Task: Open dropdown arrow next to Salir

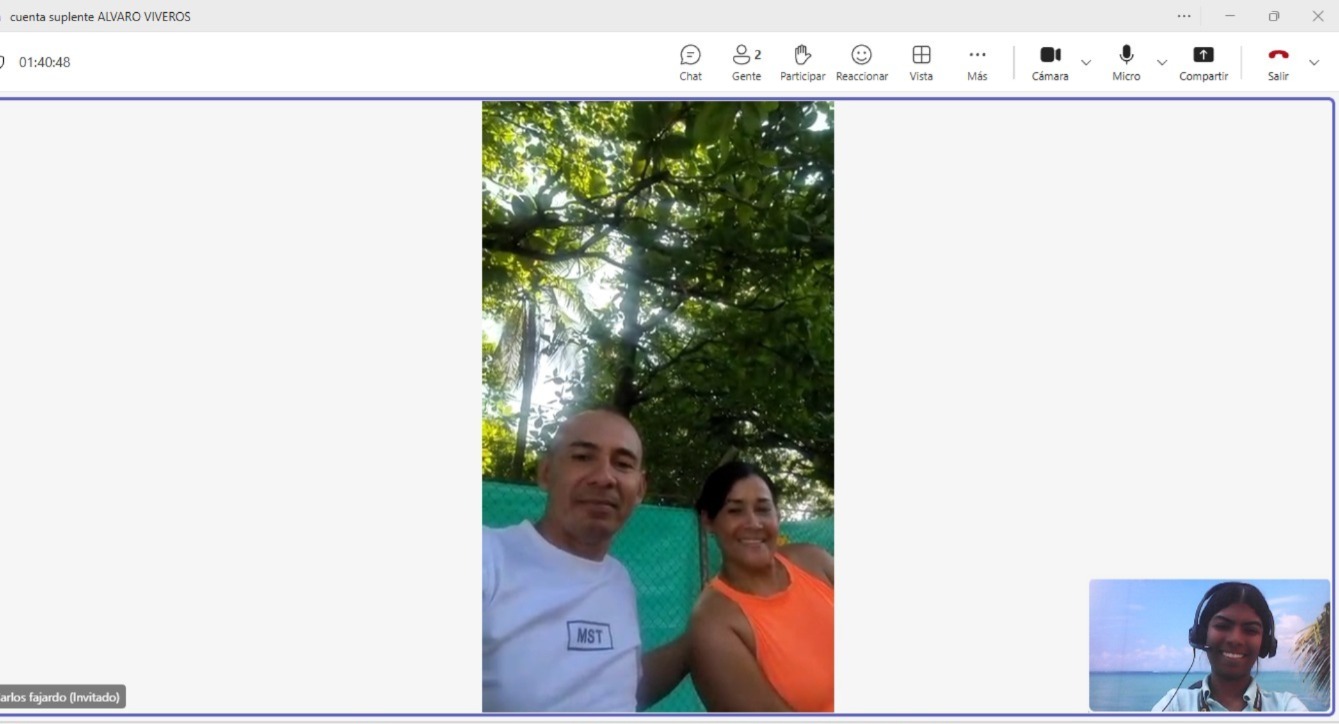Action: (1314, 63)
